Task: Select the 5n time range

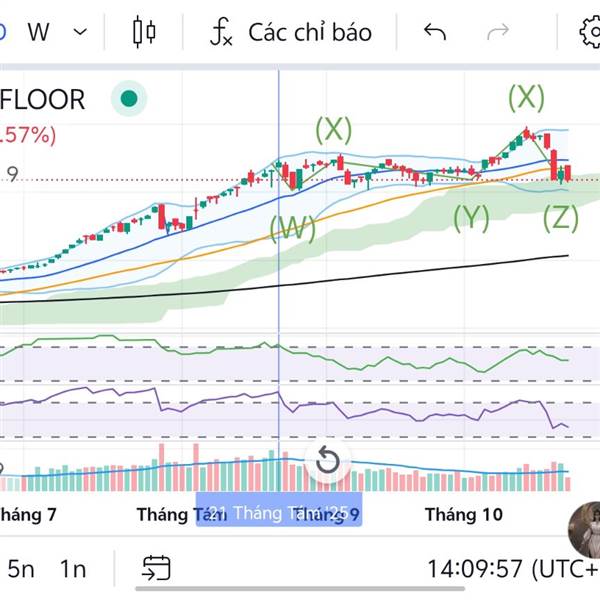Action: pos(21,569)
